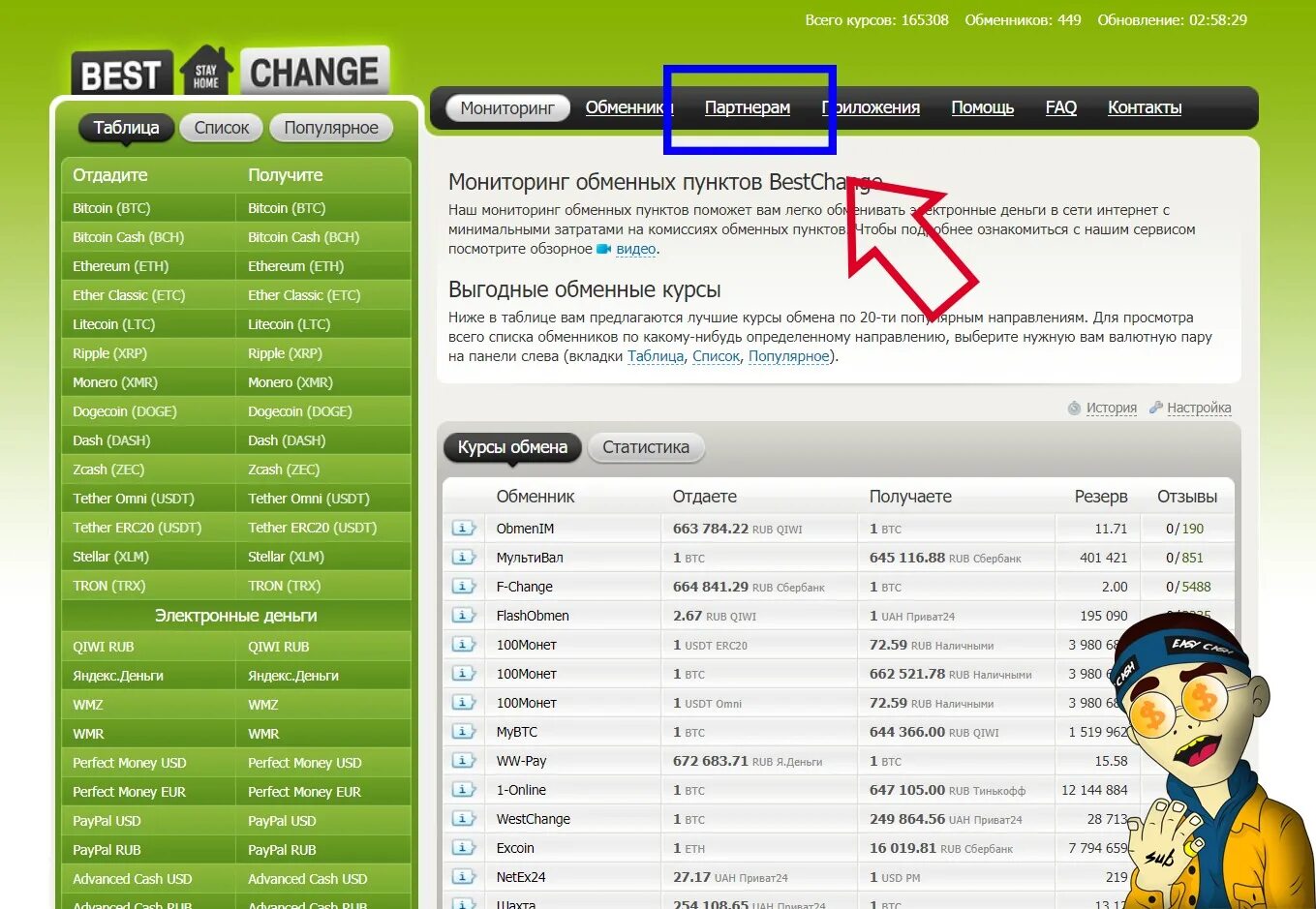Open the Контакты menu item
The image size is (1316, 909).
point(1145,107)
